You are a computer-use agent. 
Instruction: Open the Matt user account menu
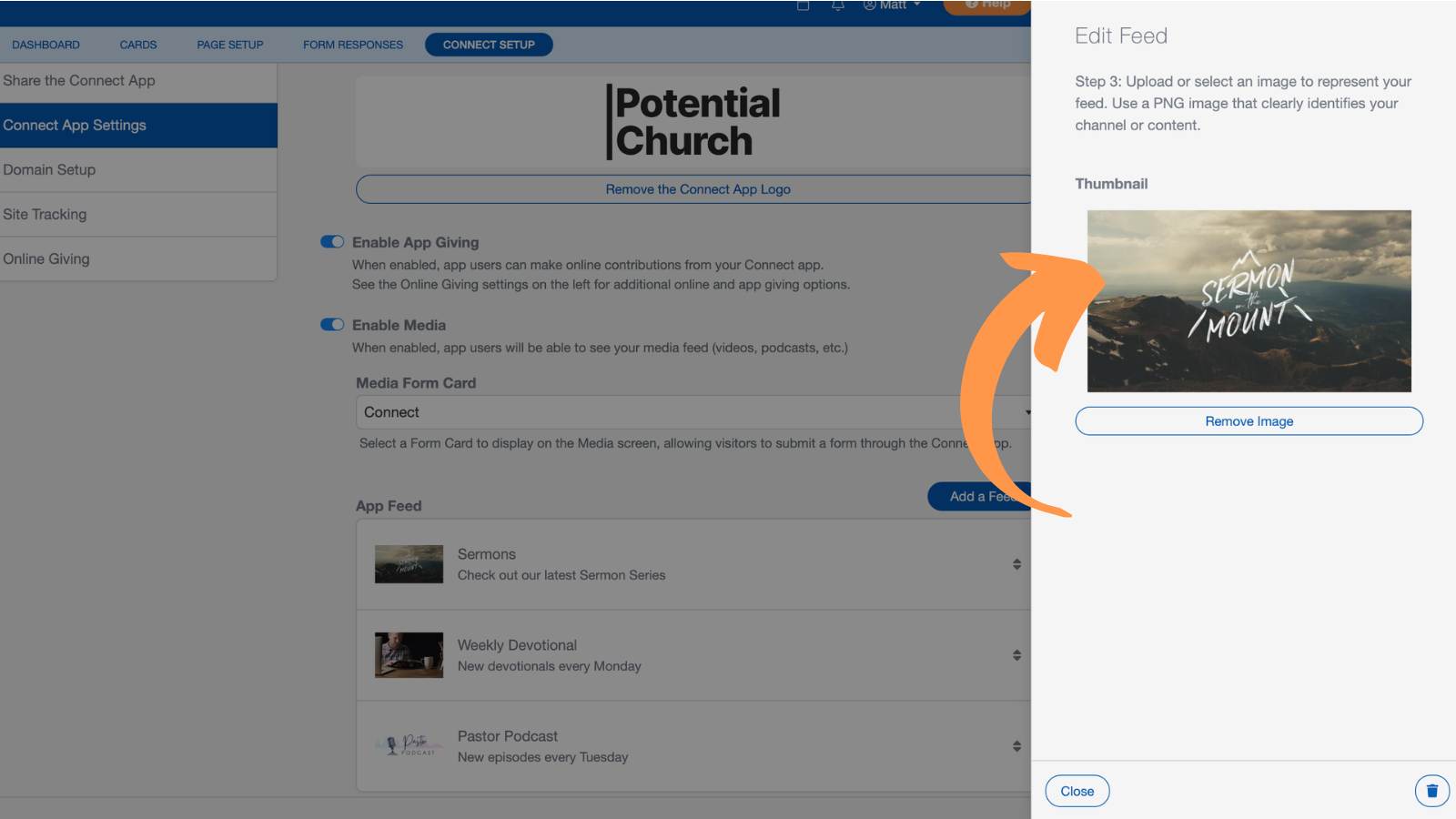tap(892, 5)
